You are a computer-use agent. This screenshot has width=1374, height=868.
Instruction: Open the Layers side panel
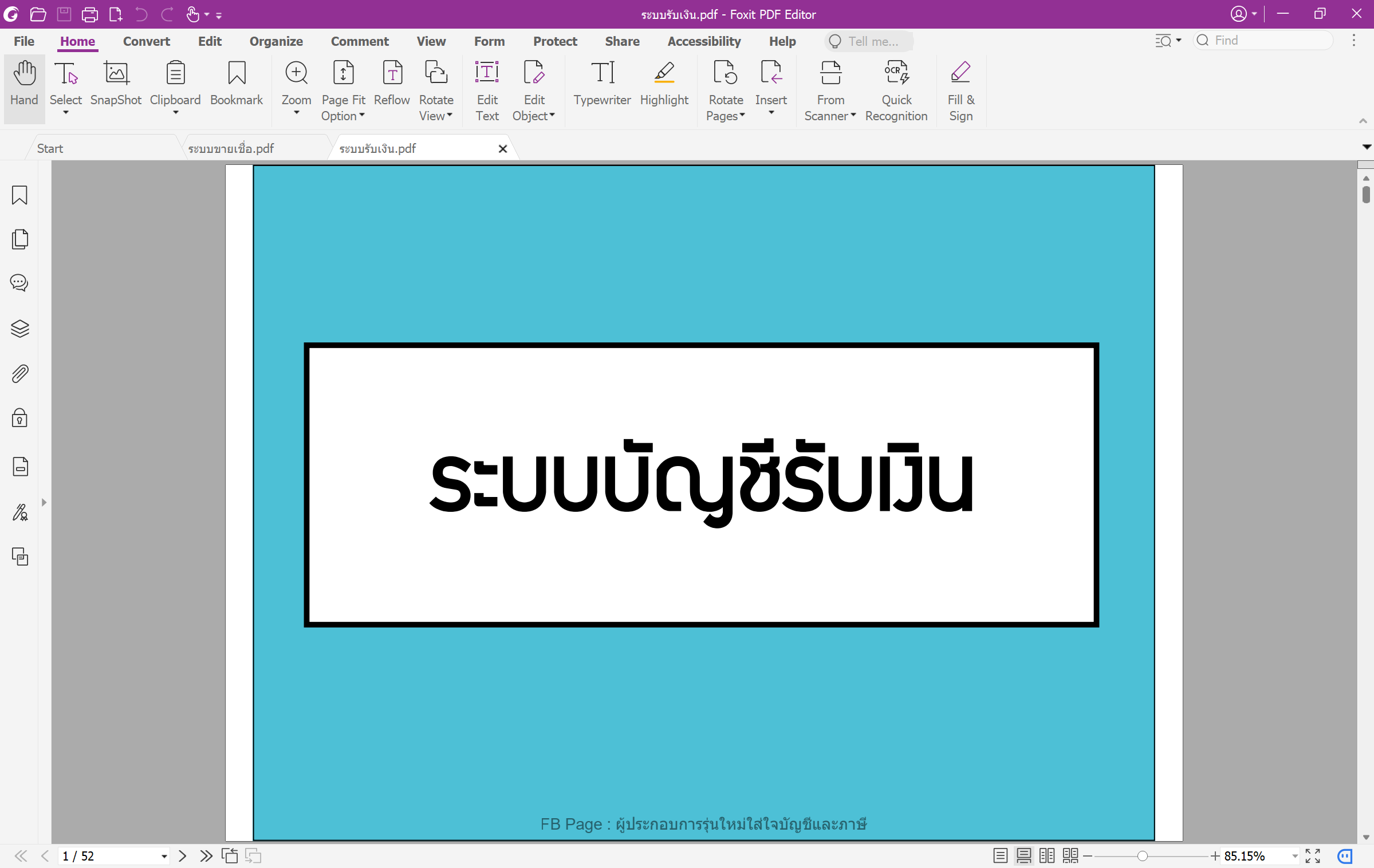[x=19, y=328]
